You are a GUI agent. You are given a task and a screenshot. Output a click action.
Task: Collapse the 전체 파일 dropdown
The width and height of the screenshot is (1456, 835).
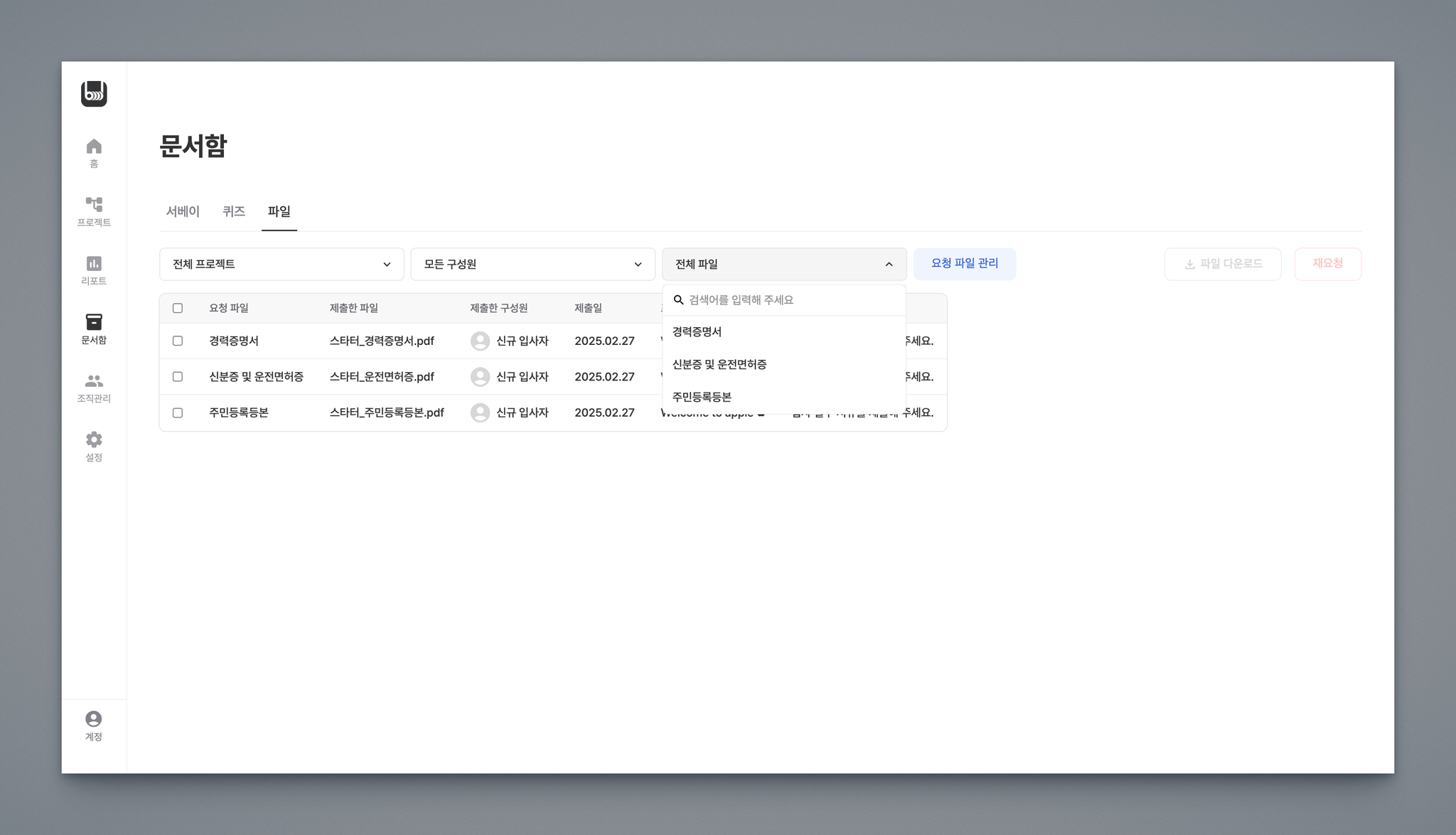point(783,265)
